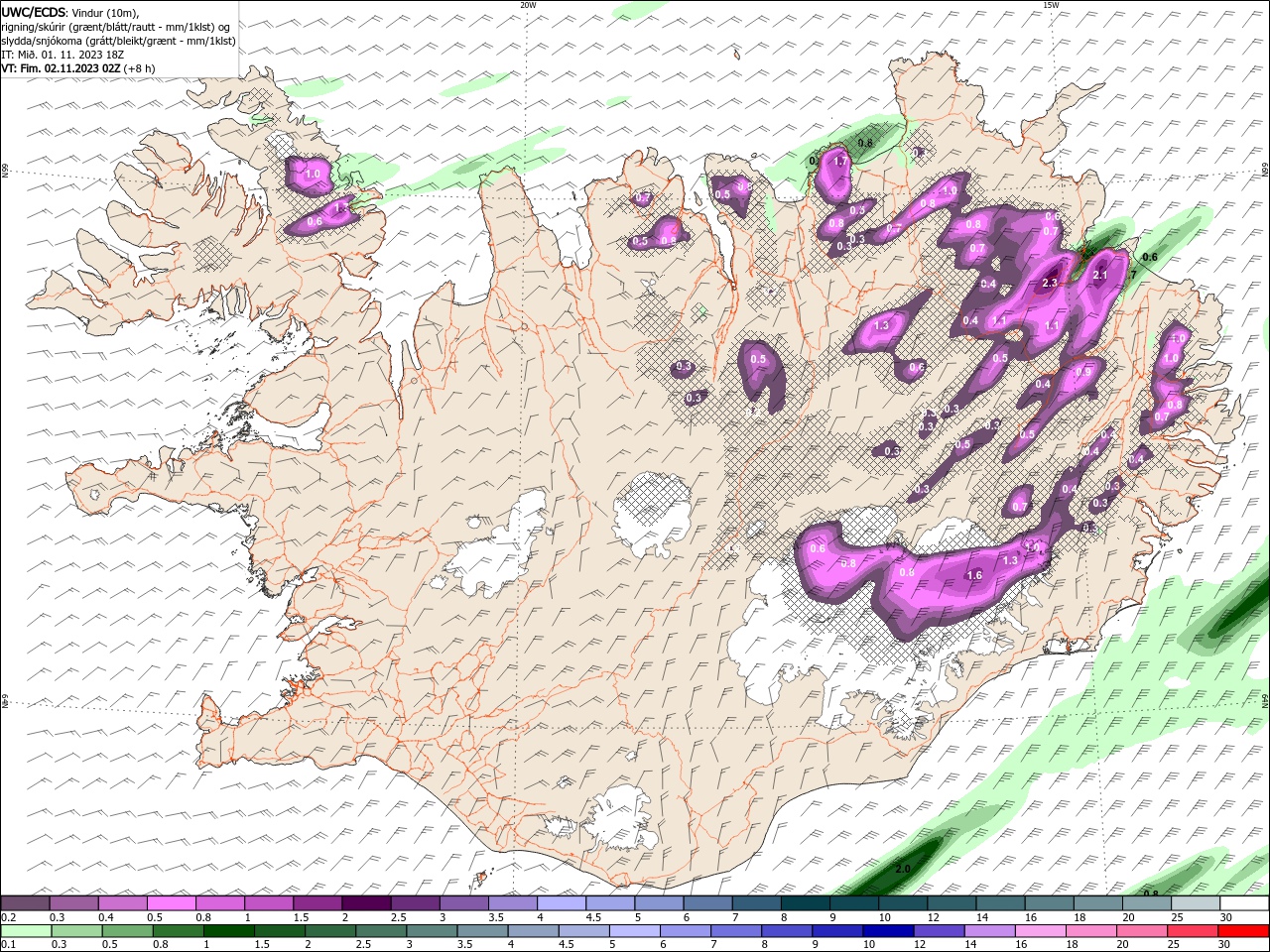Select the 'Vindur (10m)' header text

click(105, 12)
